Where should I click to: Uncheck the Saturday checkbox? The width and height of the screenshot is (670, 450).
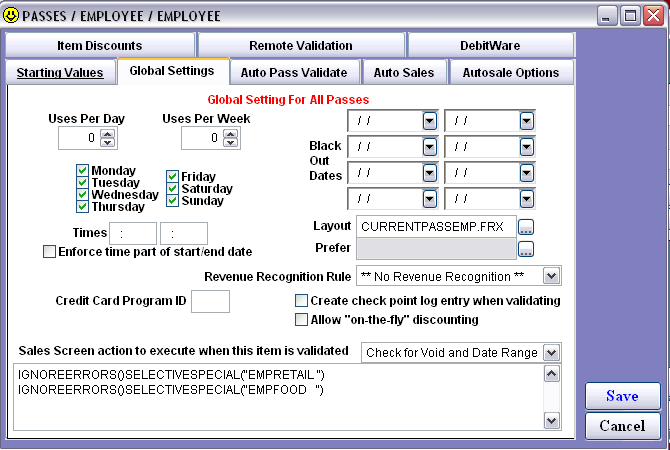click(x=172, y=188)
